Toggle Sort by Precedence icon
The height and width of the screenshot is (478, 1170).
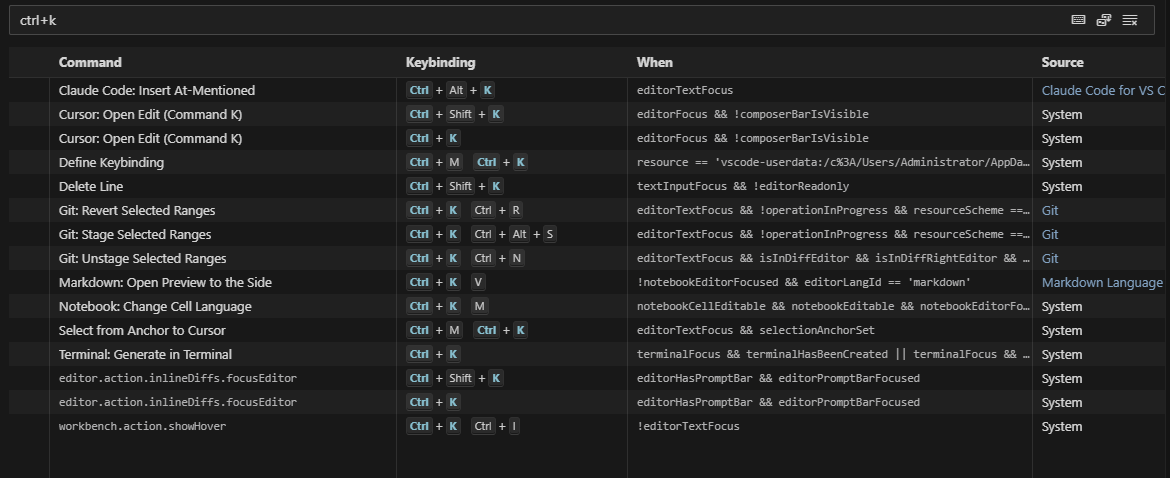click(x=1104, y=20)
